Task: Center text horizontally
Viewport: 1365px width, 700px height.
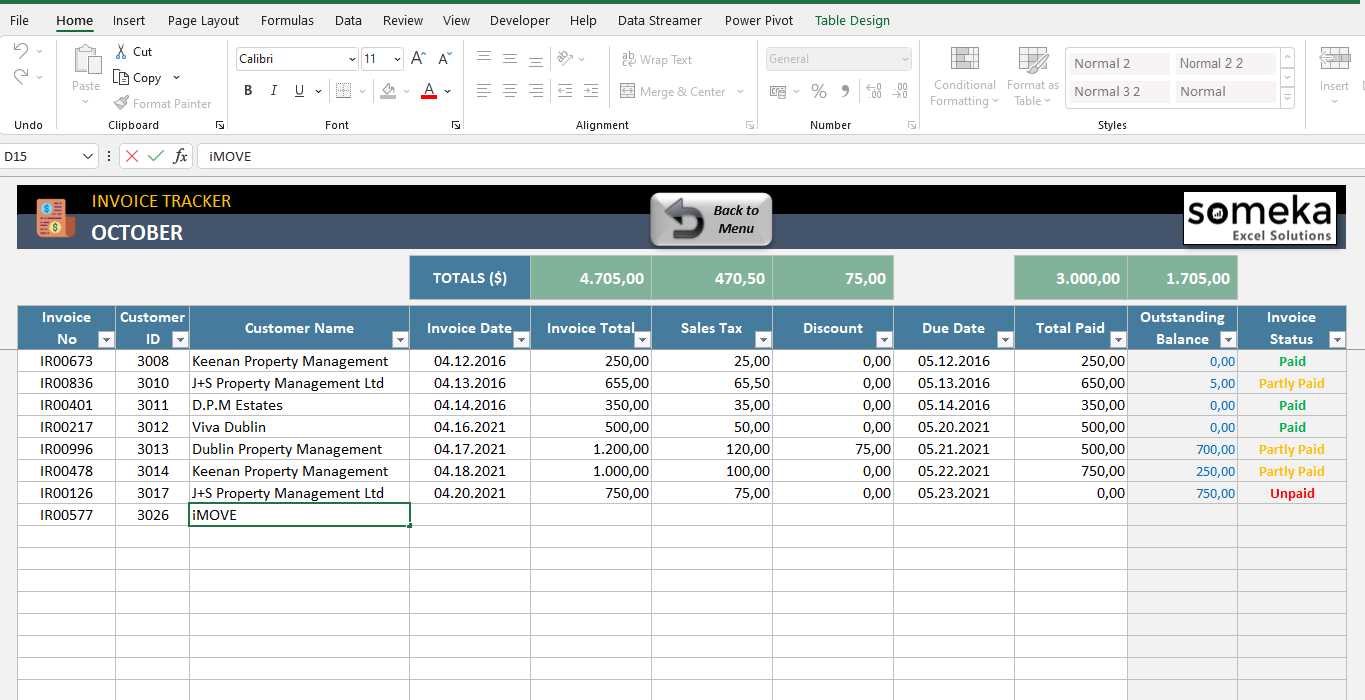Action: (x=510, y=91)
